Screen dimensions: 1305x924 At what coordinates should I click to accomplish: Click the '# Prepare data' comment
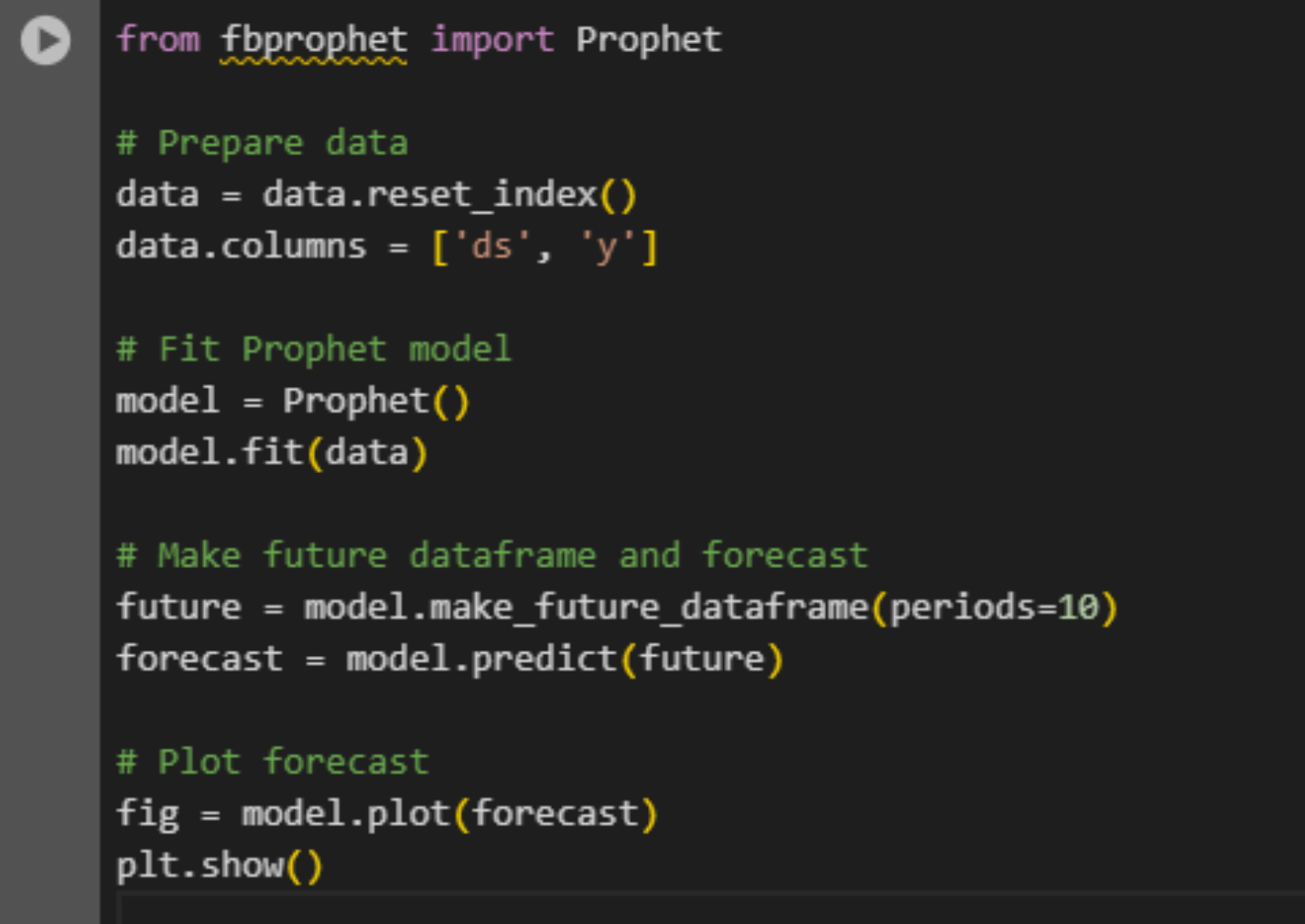click(x=262, y=144)
